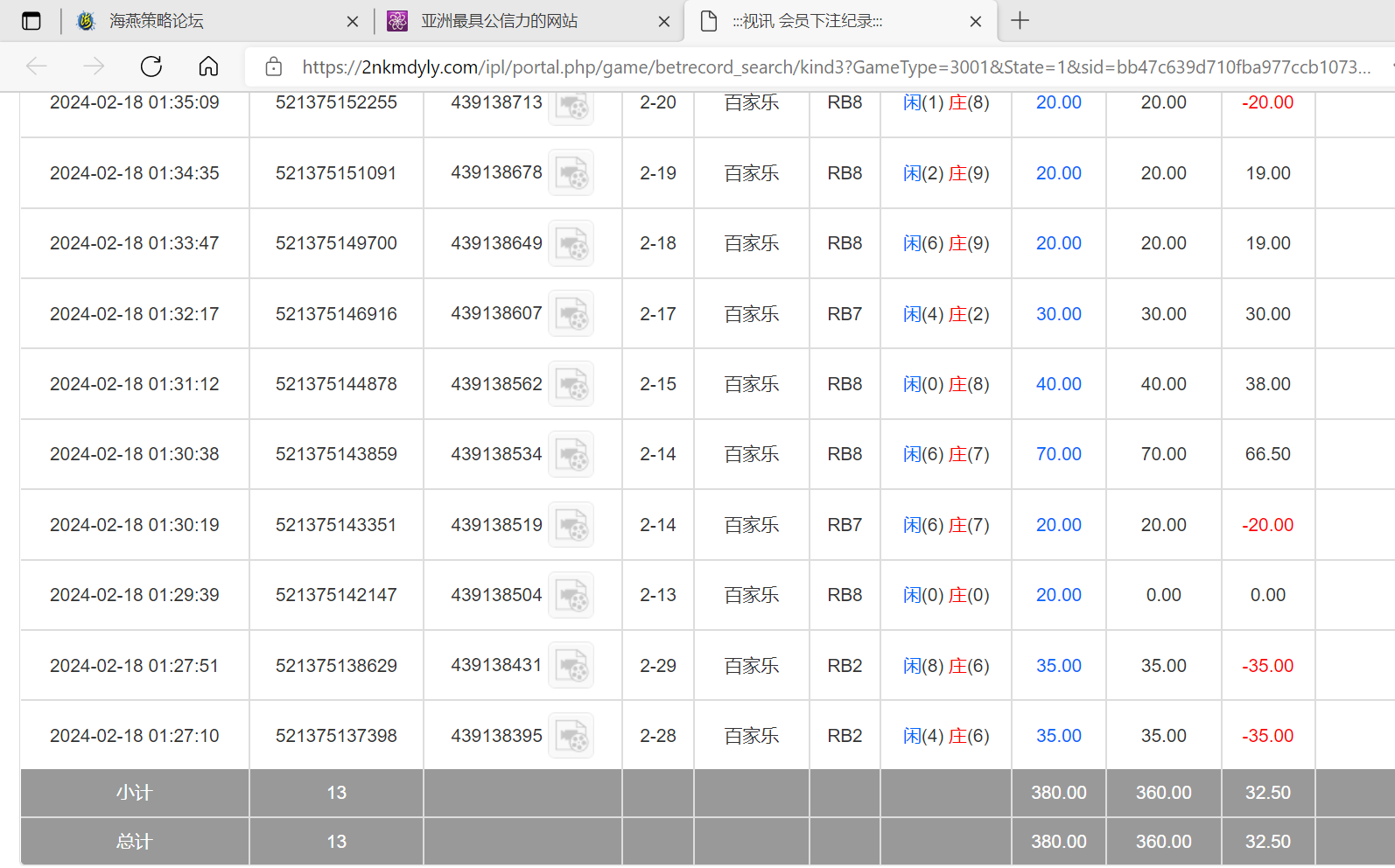Open a new browser tab
This screenshot has height=868, width=1395.
point(1020,21)
